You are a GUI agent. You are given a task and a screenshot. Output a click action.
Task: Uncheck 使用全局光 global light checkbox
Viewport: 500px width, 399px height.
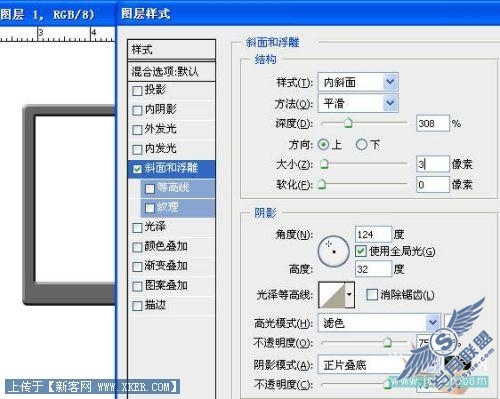click(361, 251)
